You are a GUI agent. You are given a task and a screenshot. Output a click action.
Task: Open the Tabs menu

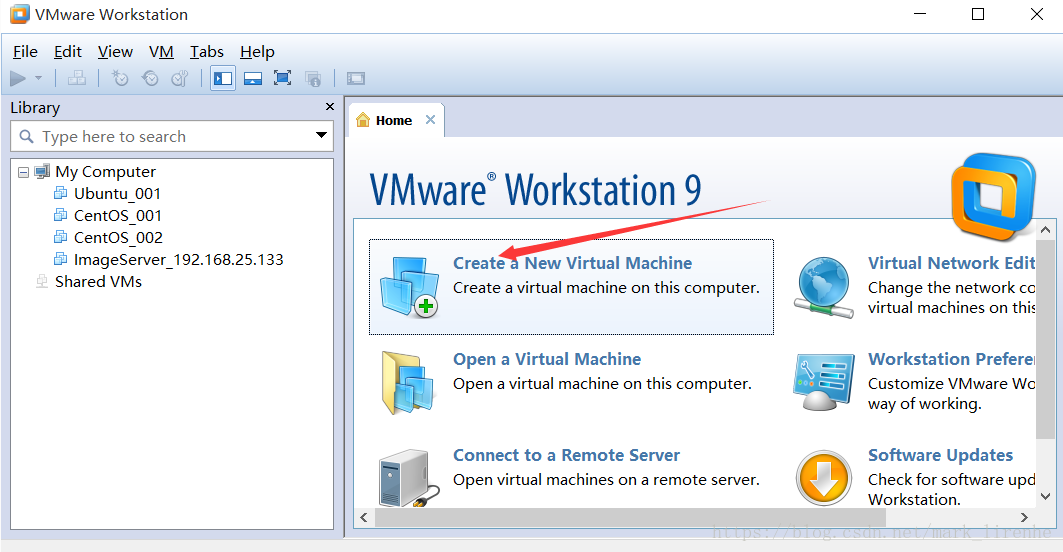(207, 52)
